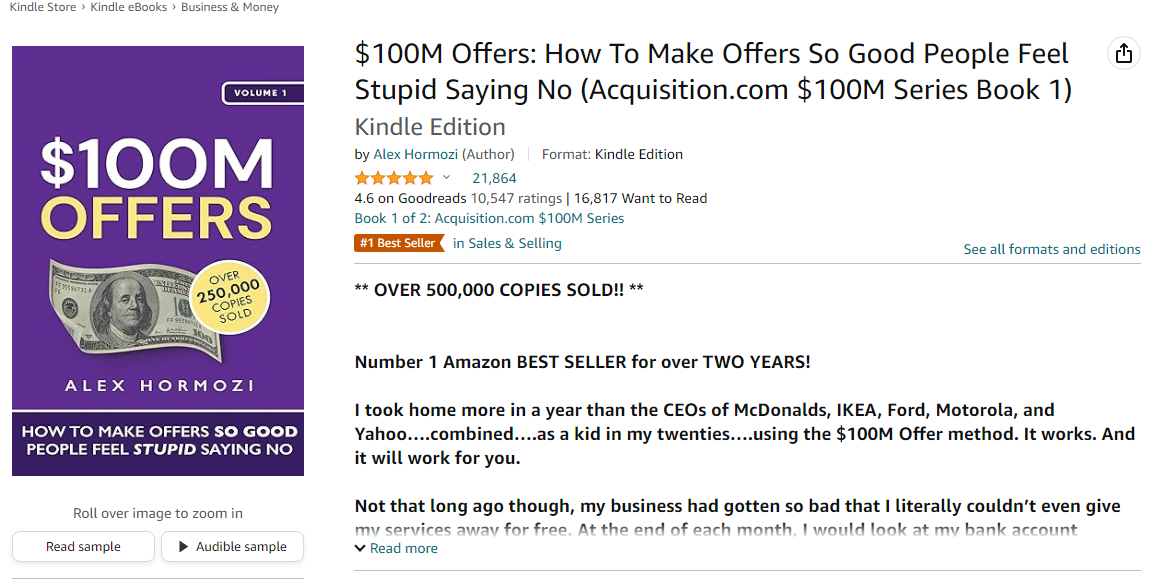Viewport: 1153px width, 579px height.
Task: Expand the Read more section
Action: point(396,548)
